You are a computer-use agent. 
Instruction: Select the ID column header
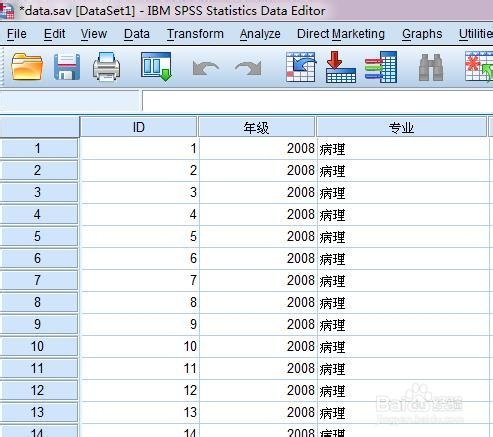click(x=139, y=127)
